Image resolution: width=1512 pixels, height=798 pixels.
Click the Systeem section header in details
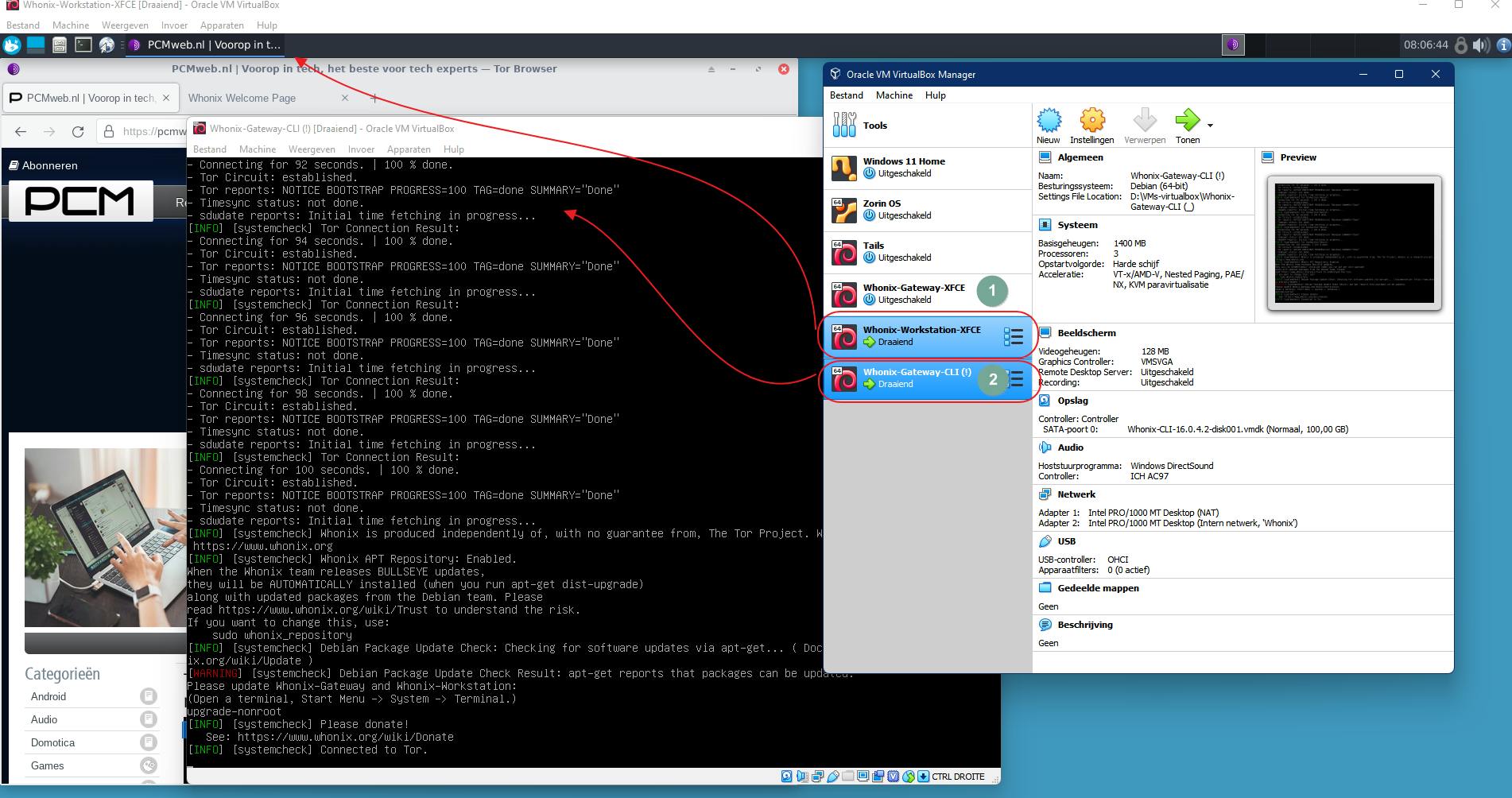[x=1077, y=225]
